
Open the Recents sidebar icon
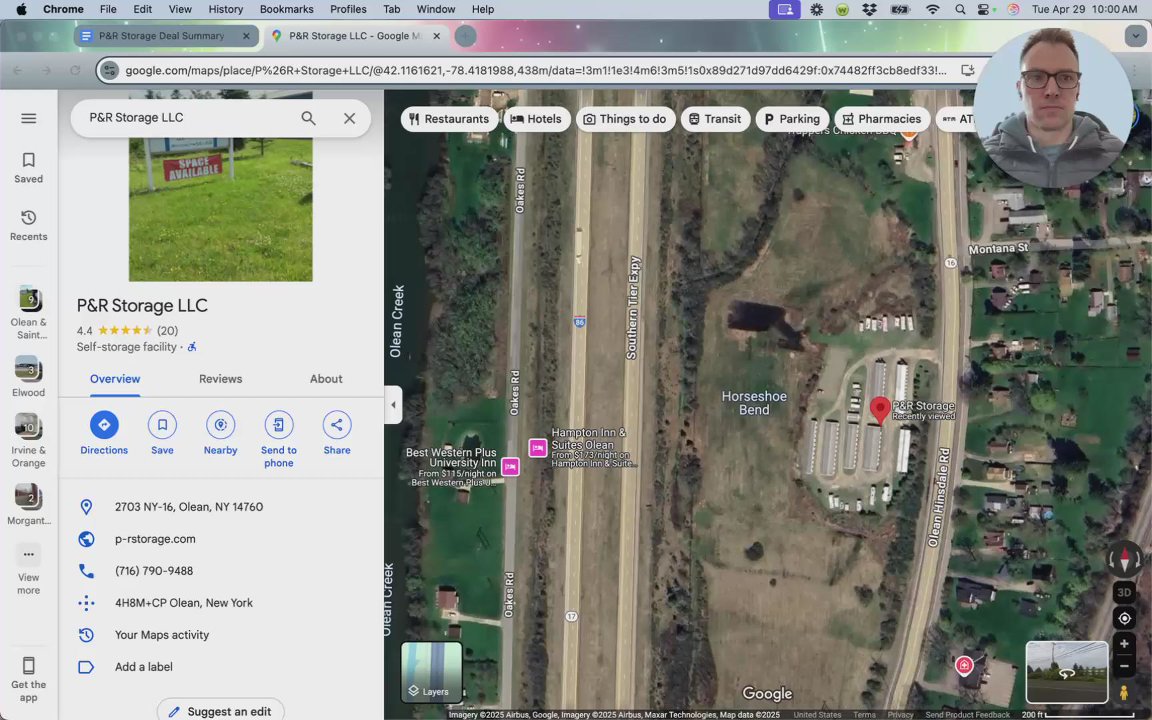[x=29, y=226]
